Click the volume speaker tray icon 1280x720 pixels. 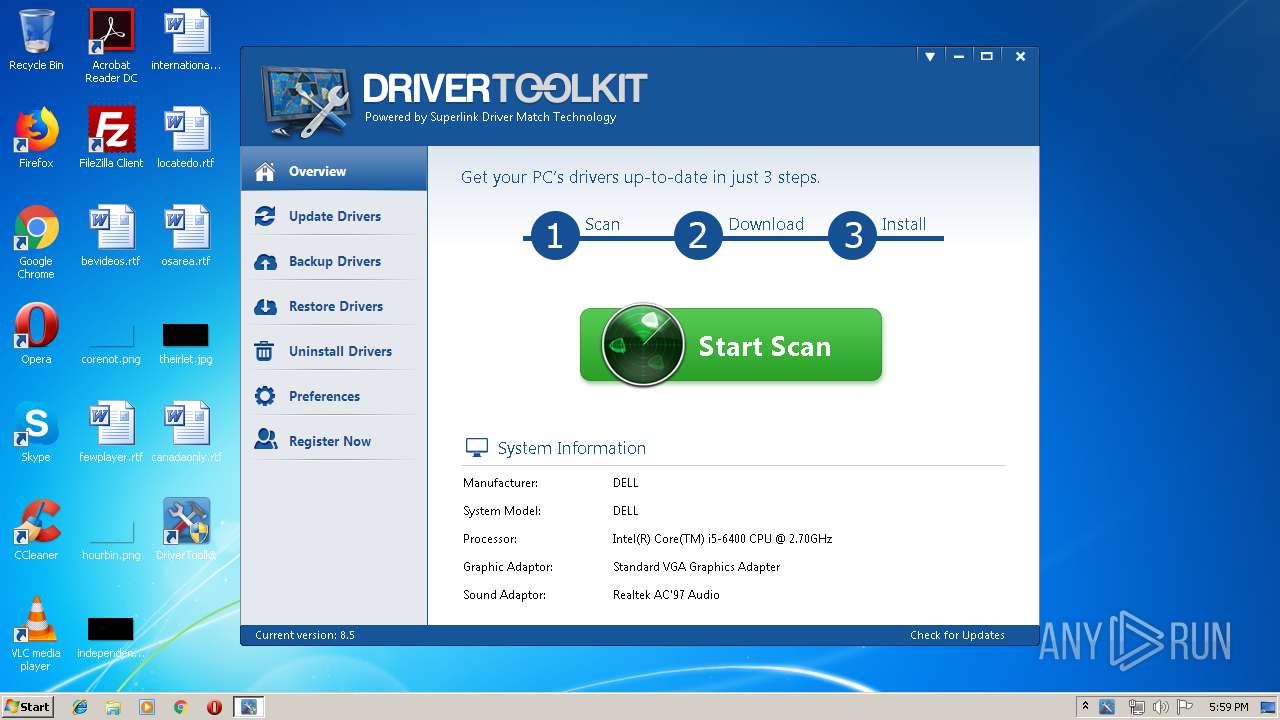1161,707
